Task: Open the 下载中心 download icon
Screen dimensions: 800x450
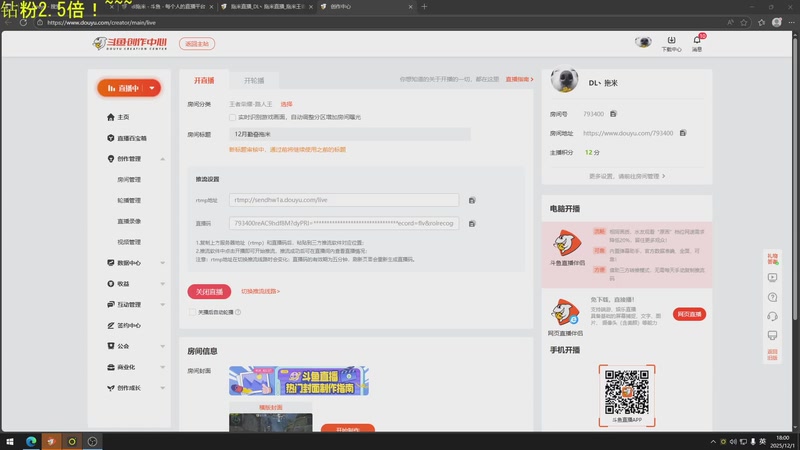Action: pyautogui.click(x=671, y=40)
